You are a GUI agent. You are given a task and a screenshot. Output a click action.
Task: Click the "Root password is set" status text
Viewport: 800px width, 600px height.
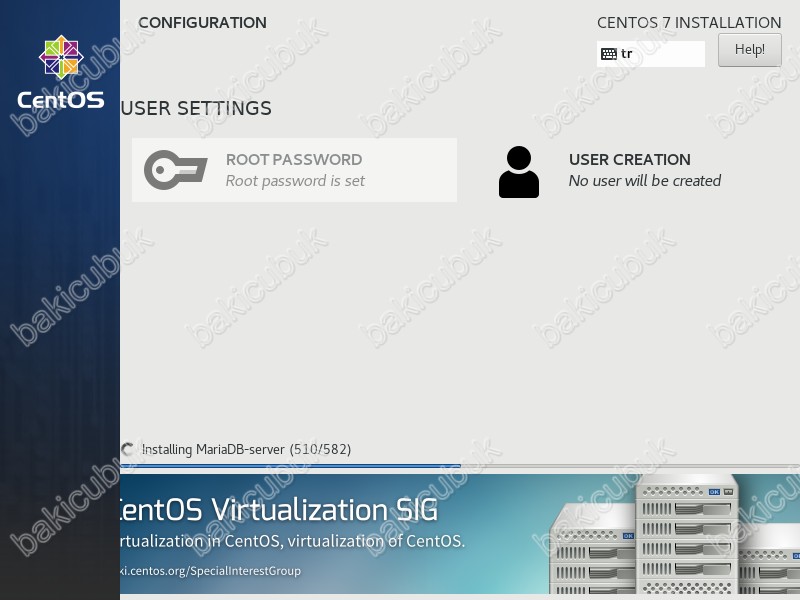coord(295,181)
